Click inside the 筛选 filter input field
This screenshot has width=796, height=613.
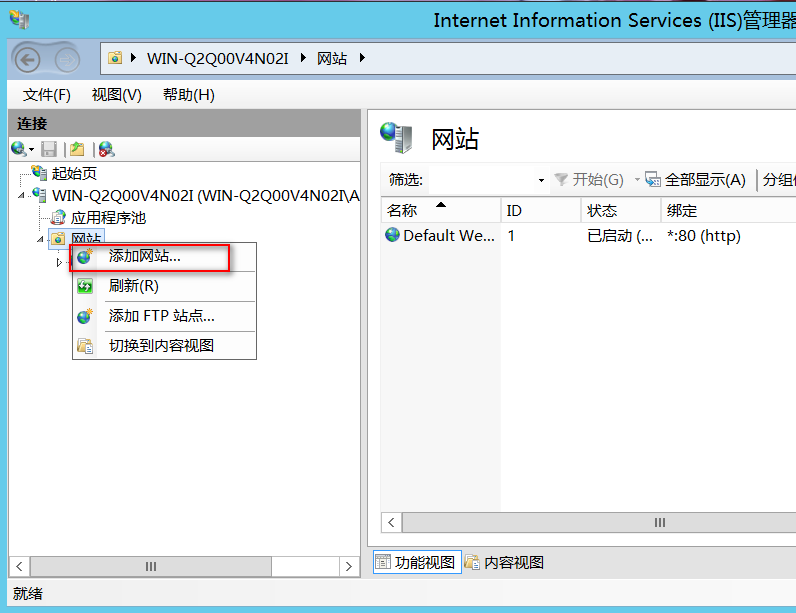[x=482, y=180]
